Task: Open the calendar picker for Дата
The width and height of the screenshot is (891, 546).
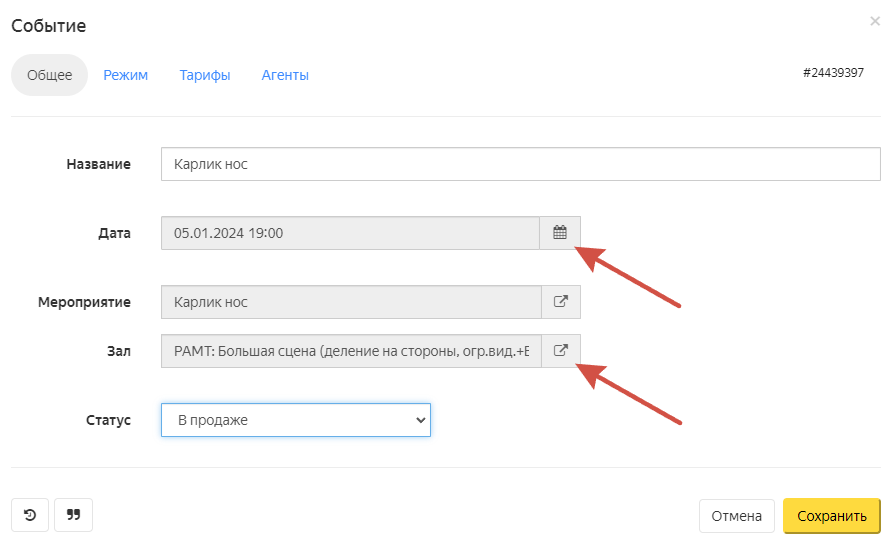Action: point(560,233)
